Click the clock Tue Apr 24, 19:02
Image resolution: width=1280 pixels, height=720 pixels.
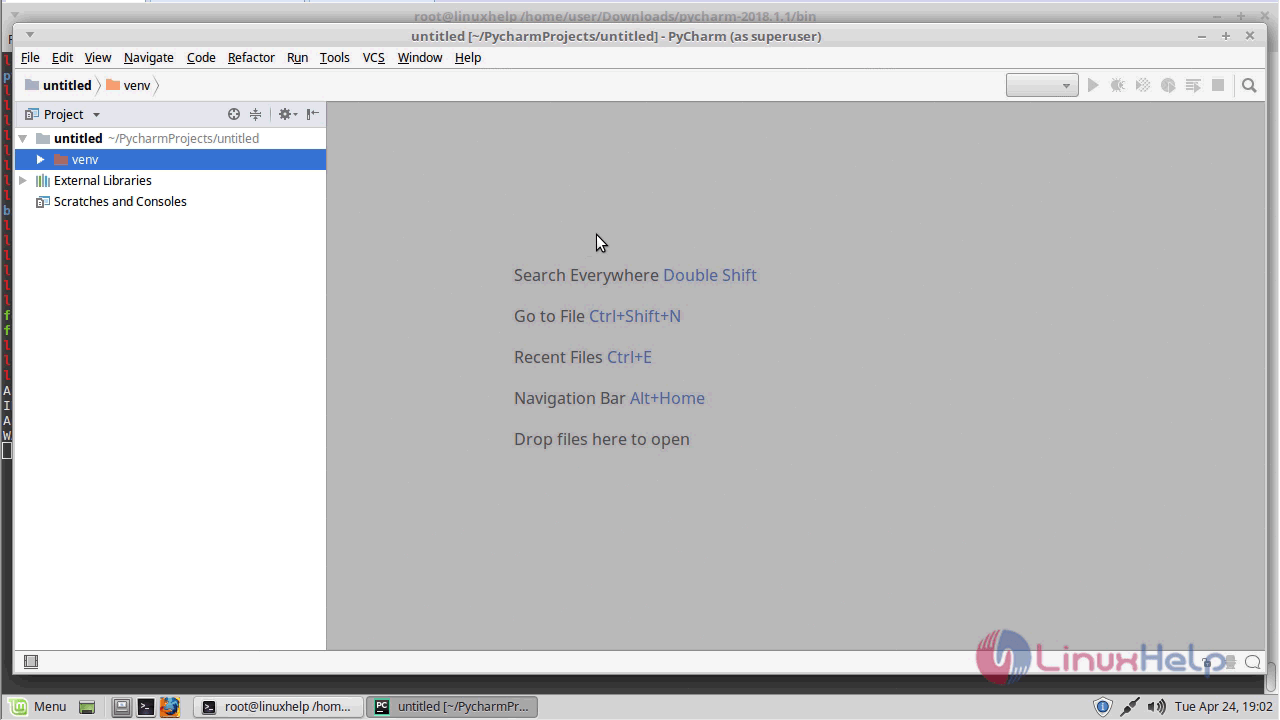tap(1224, 707)
